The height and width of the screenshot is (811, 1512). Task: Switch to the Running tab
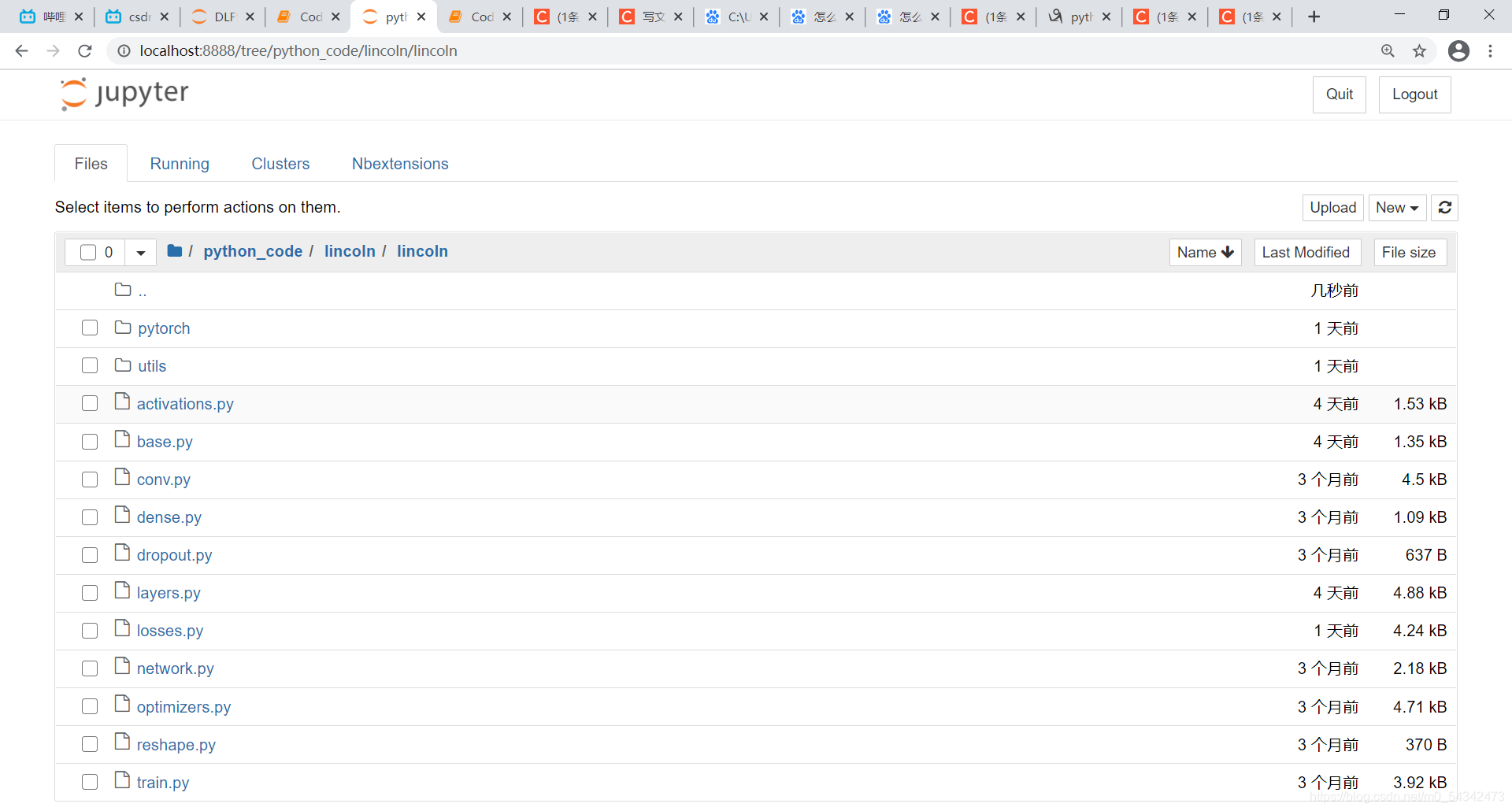coord(180,164)
